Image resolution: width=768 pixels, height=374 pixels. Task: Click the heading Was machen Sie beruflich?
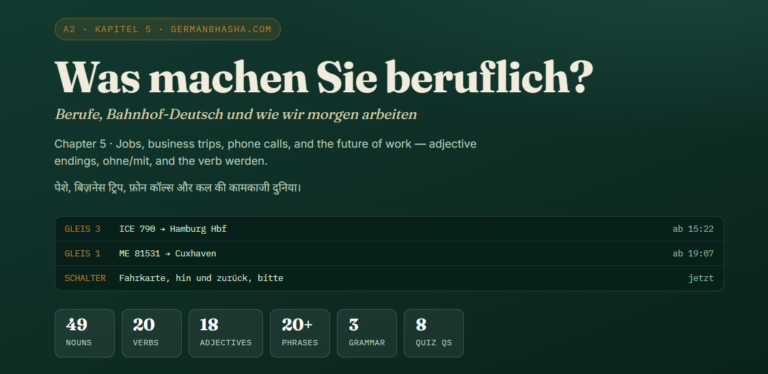point(324,77)
